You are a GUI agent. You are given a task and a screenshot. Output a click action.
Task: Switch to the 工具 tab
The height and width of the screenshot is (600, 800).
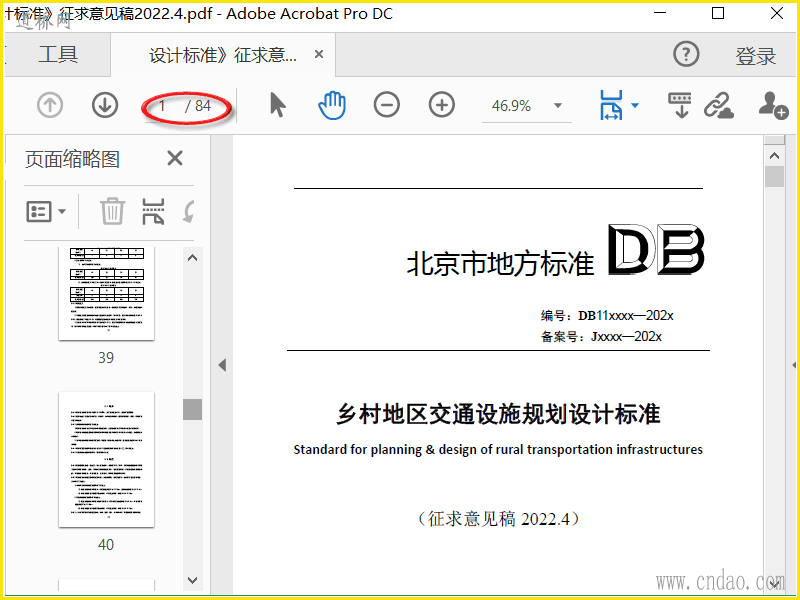tap(58, 54)
